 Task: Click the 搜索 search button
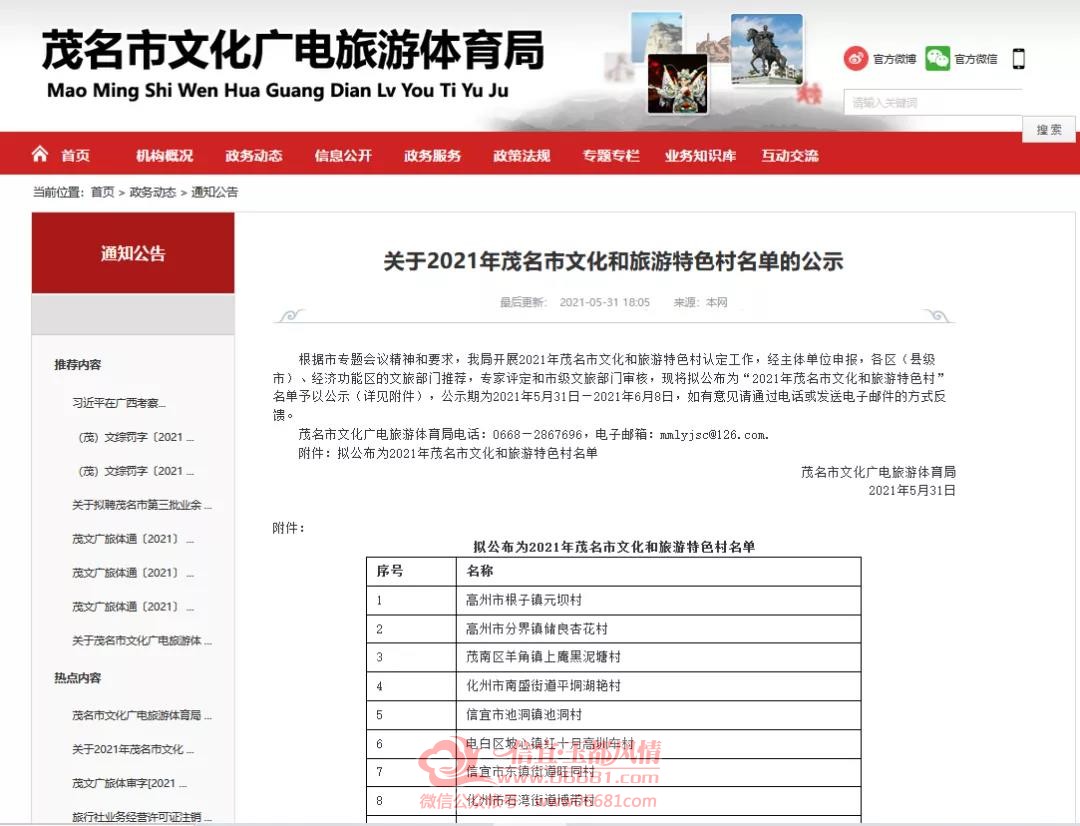(x=1049, y=130)
